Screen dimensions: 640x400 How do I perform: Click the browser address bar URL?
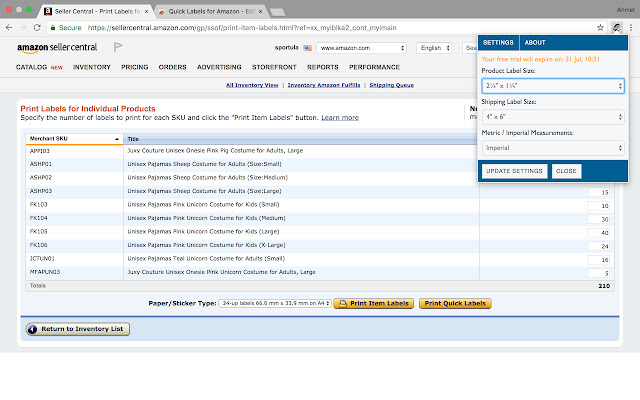(242, 28)
